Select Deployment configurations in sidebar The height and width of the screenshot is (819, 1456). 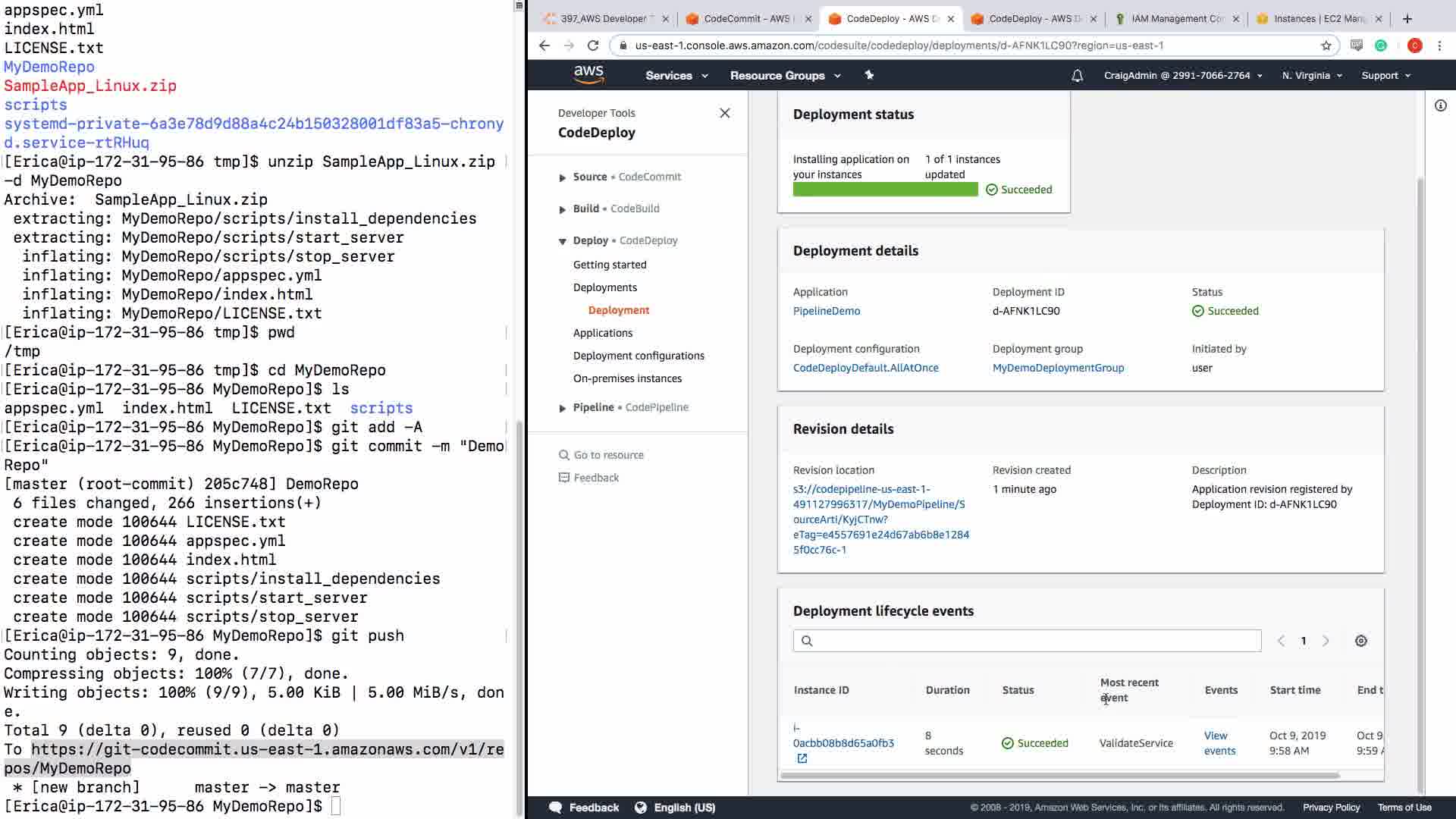click(639, 356)
